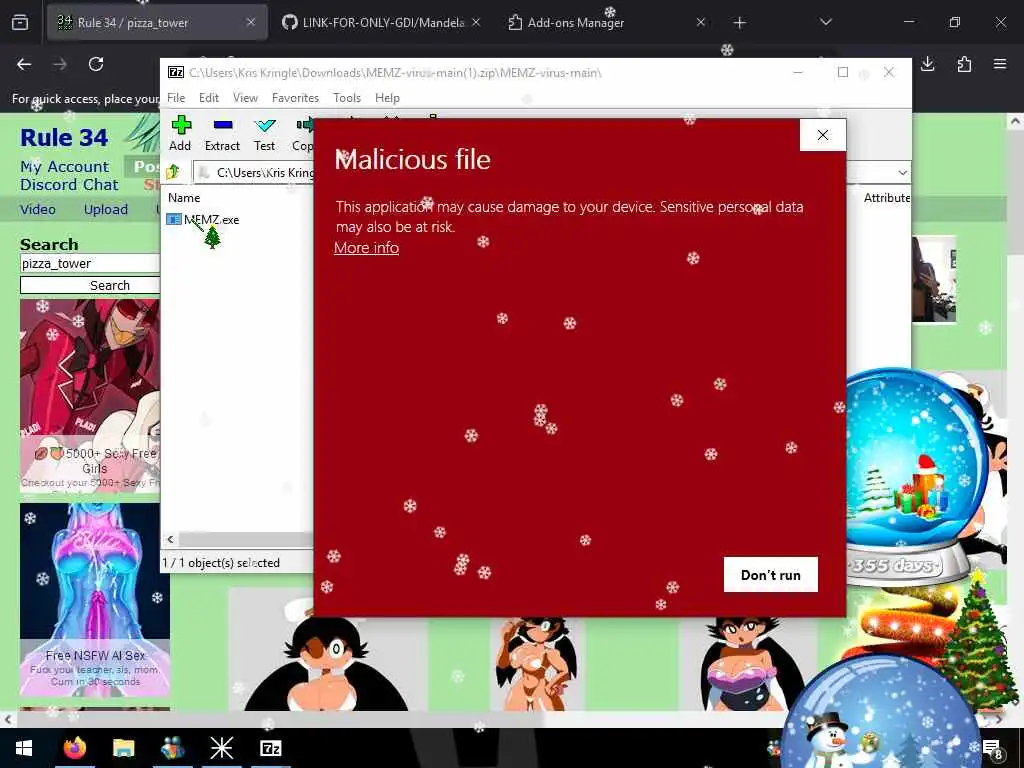Image resolution: width=1024 pixels, height=768 pixels.
Task: Go back with the browser back arrow
Action: 24,64
